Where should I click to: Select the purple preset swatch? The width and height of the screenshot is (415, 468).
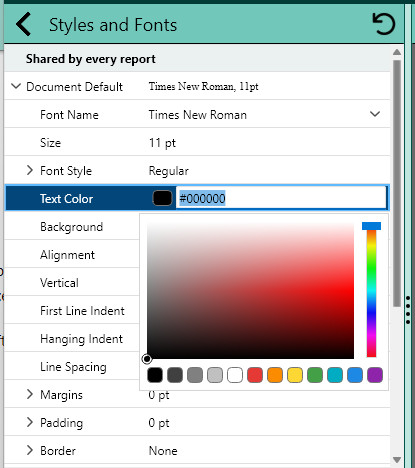click(375, 375)
